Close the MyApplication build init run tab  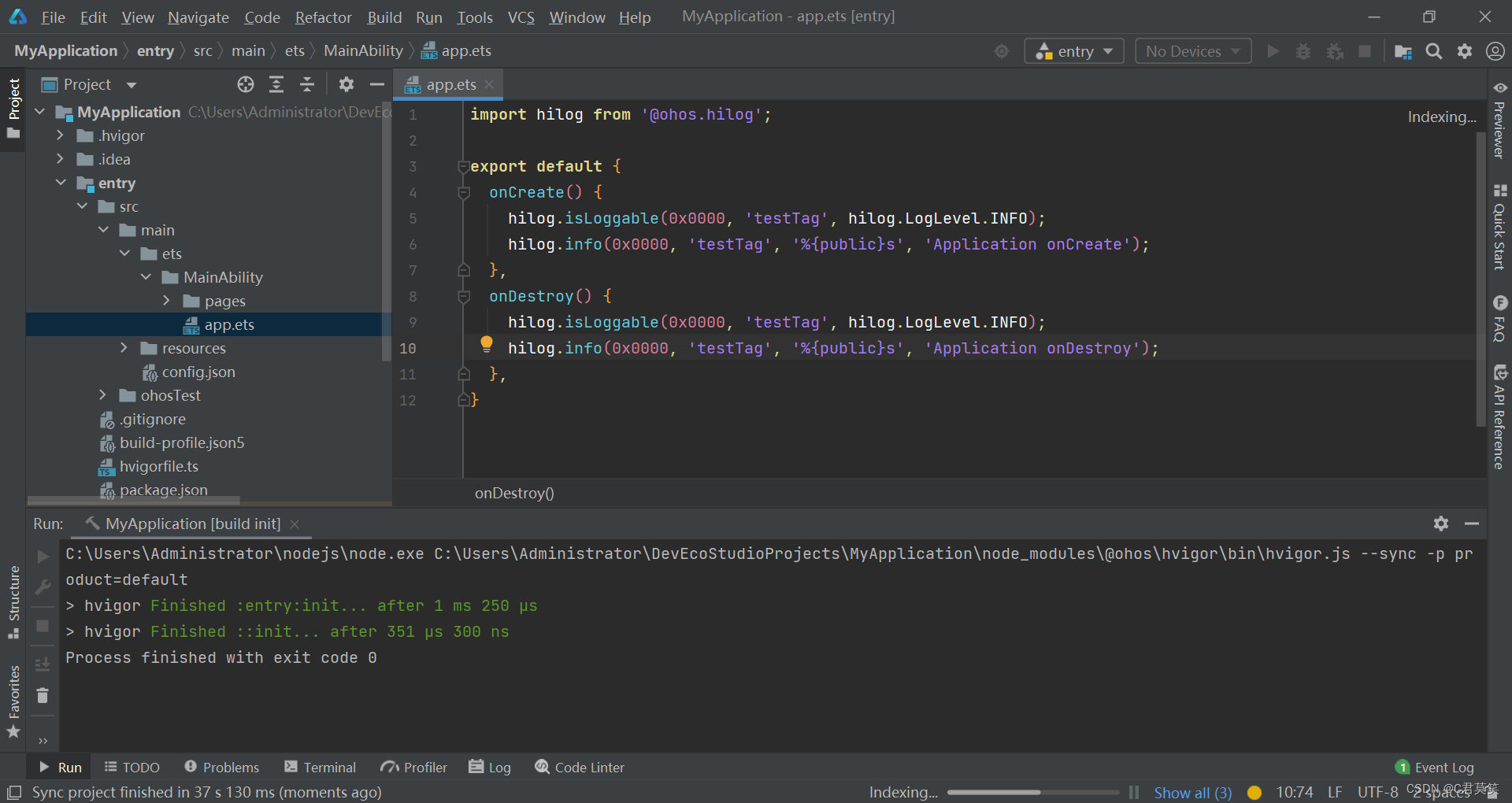tap(295, 524)
